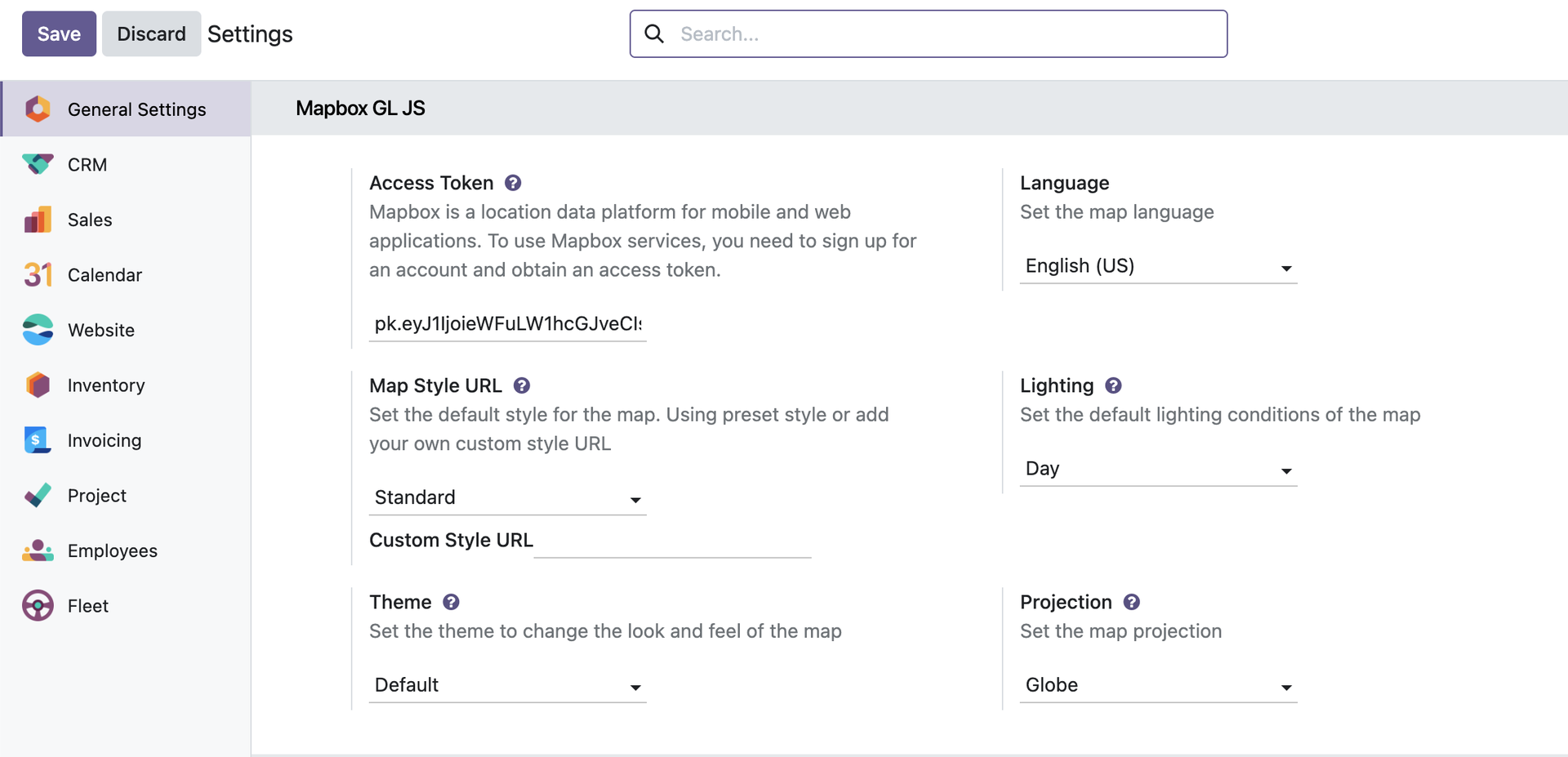Show help tooltip for Map Style URL
Viewport: 1568px width, 757px height.
(x=522, y=385)
